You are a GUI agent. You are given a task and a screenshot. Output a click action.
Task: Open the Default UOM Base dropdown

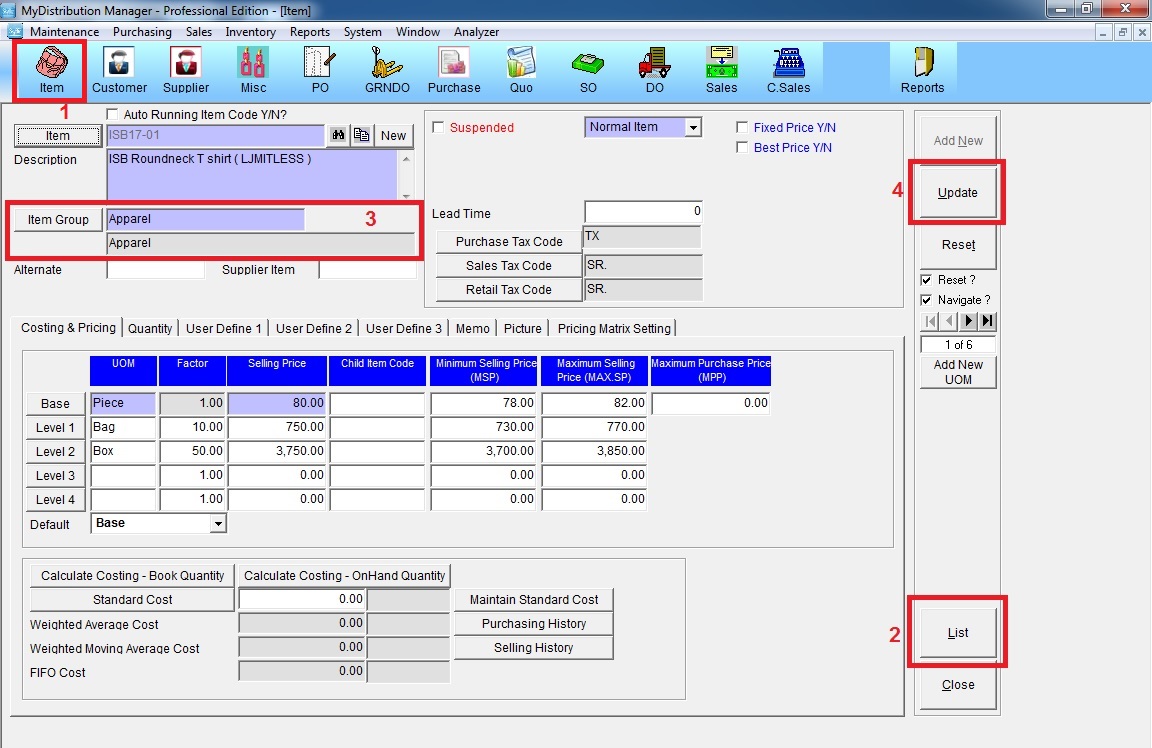coord(218,524)
